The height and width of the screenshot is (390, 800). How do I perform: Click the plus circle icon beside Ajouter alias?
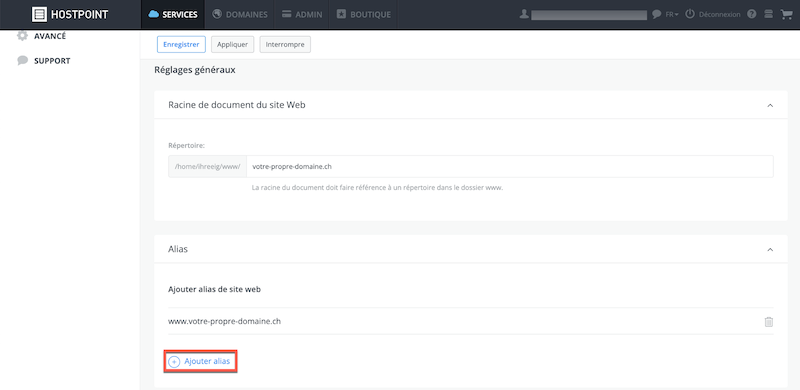click(x=174, y=361)
